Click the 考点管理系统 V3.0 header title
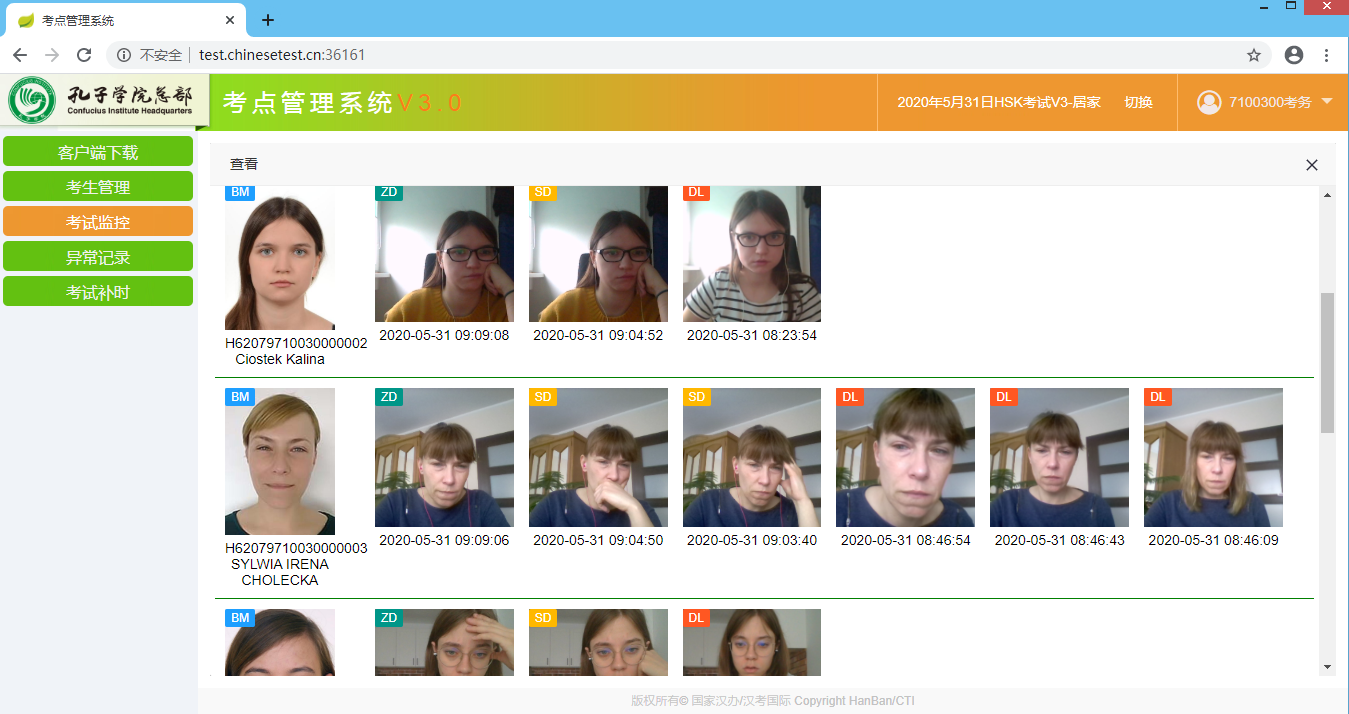Image resolution: width=1349 pixels, height=714 pixels. [x=342, y=102]
